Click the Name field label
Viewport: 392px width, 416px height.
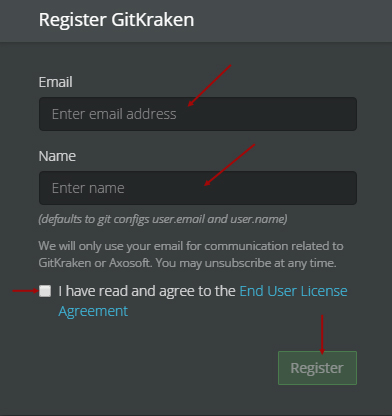coord(57,156)
